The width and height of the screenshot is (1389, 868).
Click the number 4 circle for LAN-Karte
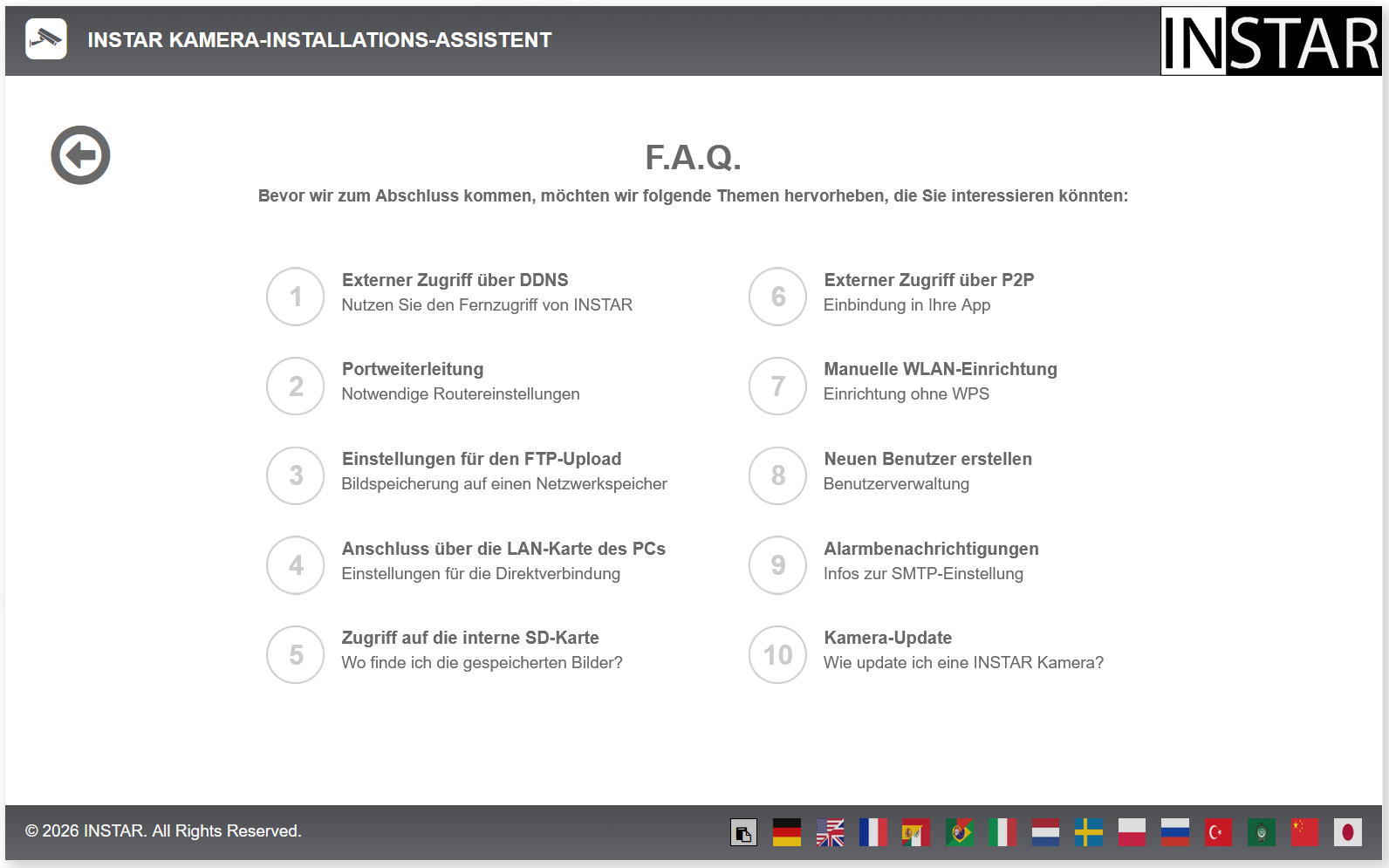click(296, 565)
